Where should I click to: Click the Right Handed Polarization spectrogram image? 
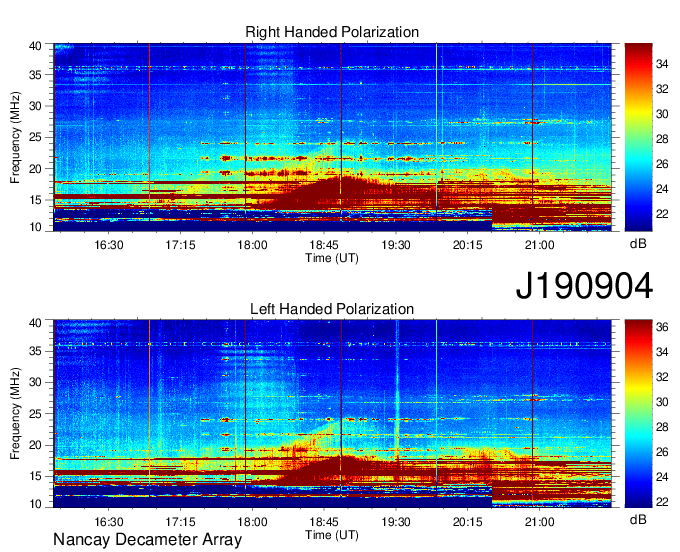(332, 137)
